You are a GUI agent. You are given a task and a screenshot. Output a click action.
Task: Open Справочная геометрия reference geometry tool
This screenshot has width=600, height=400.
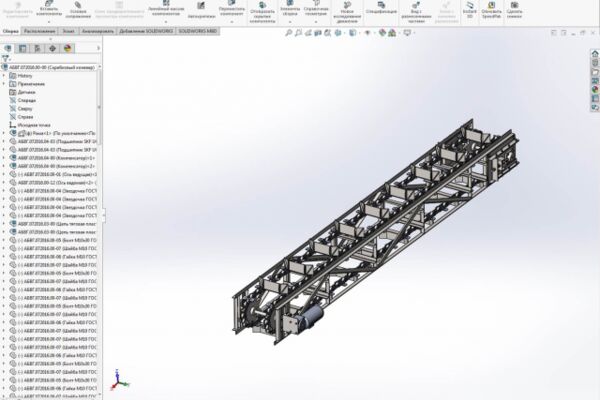[x=316, y=8]
